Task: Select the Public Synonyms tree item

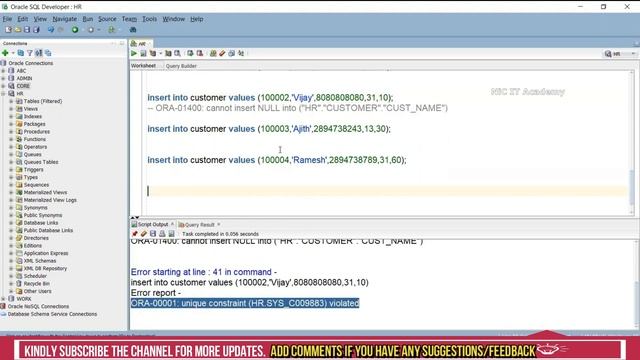Action: pyautogui.click(x=43, y=215)
